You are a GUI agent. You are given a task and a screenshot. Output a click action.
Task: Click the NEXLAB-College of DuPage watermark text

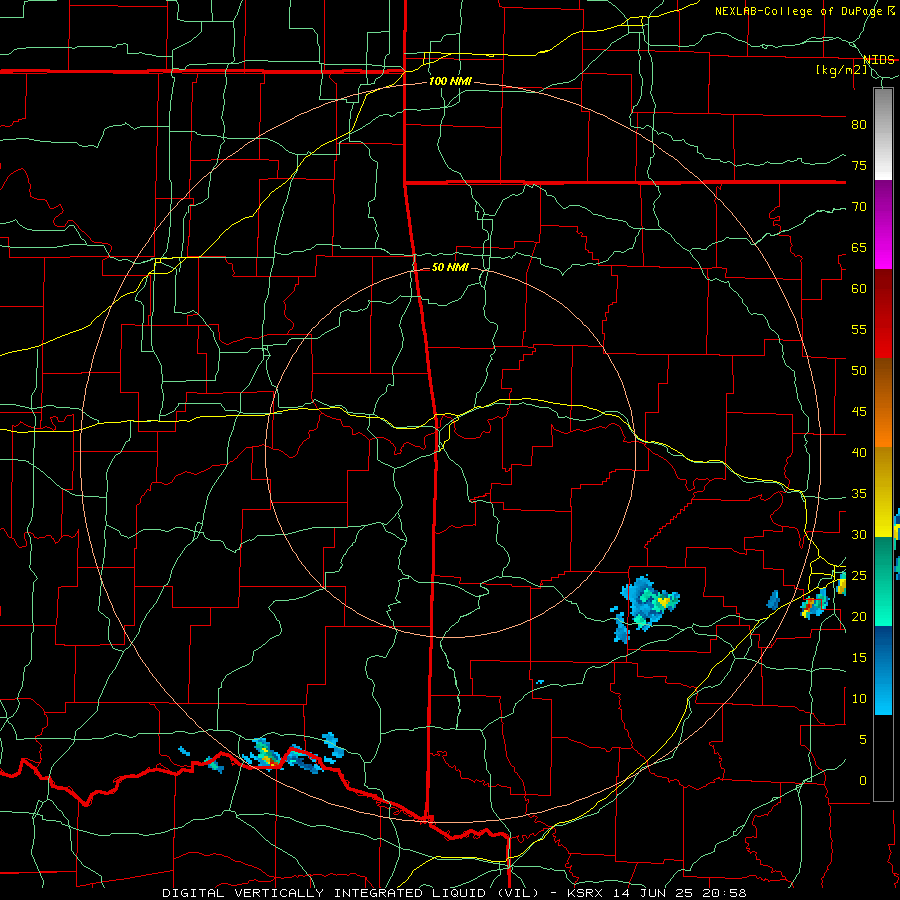799,11
